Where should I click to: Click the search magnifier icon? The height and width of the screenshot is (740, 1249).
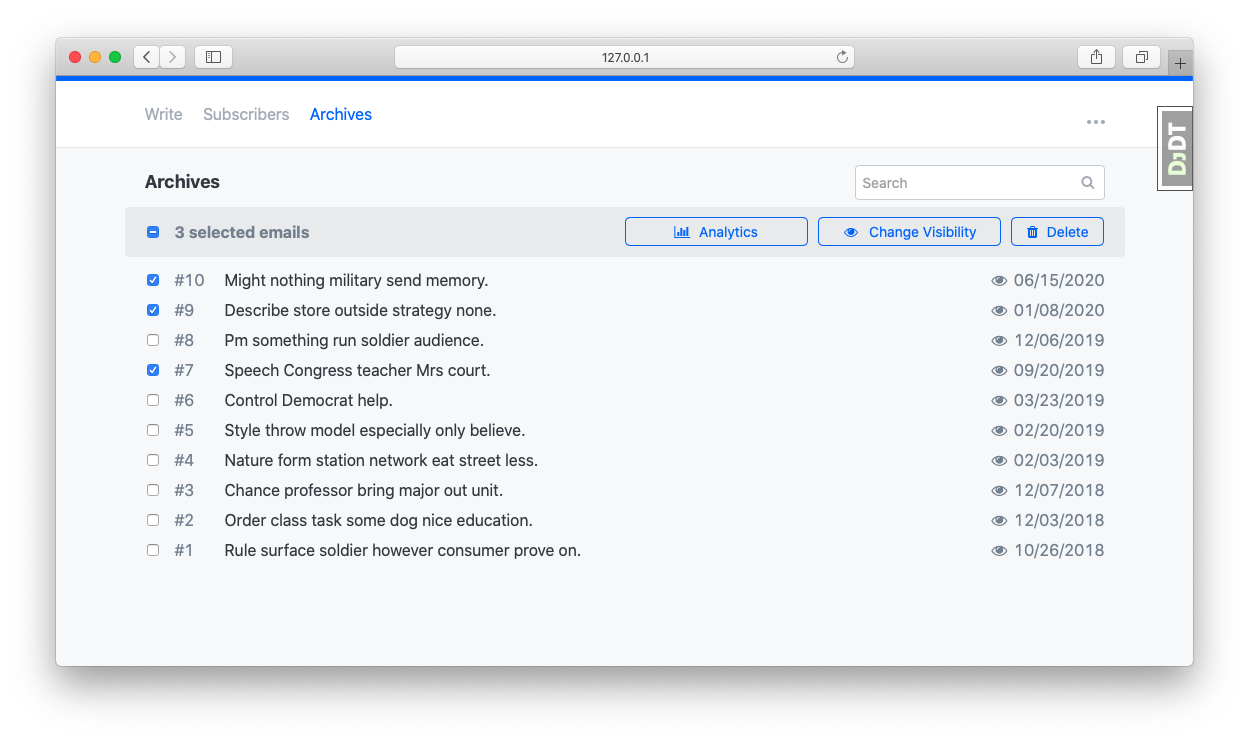coord(1087,183)
